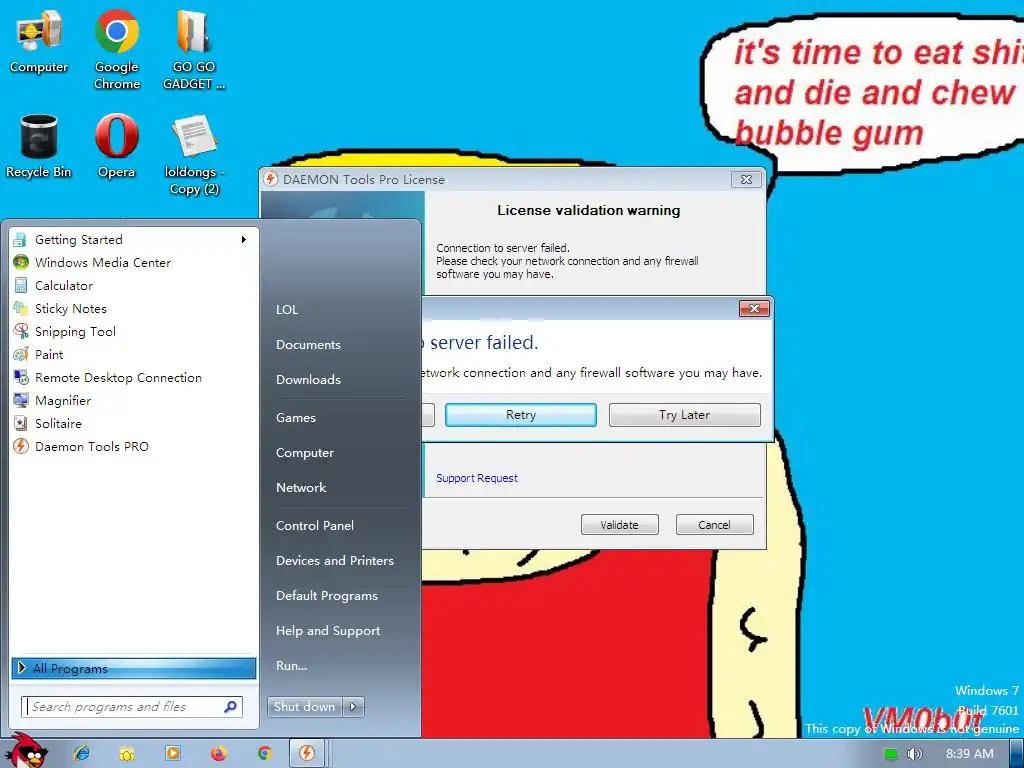The image size is (1024, 768).
Task: Click the Paint palette icon
Action: [21, 355]
